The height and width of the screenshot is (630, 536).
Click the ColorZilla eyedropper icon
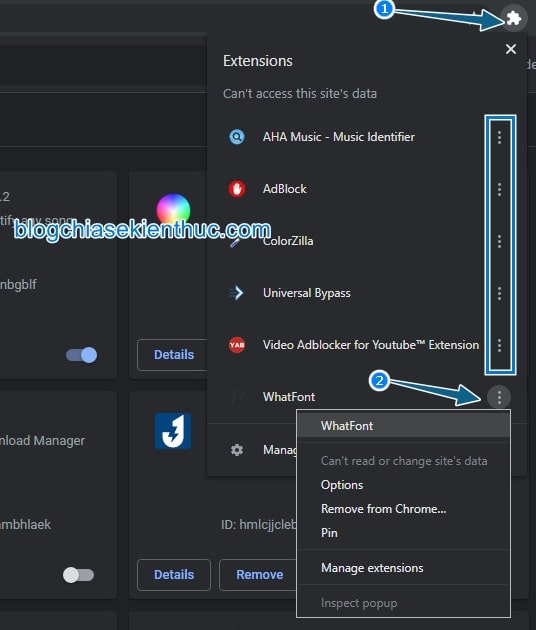click(236, 241)
